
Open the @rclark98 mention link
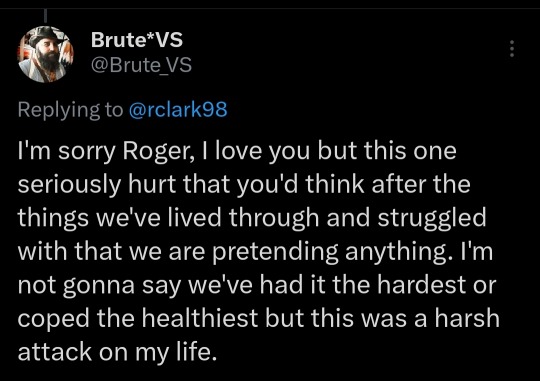pos(178,109)
